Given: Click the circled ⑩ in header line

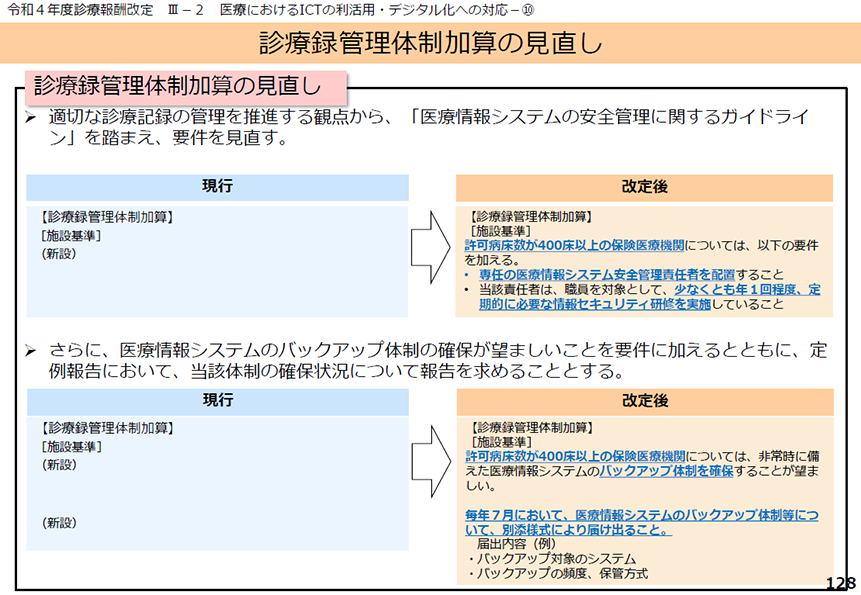Looking at the screenshot, I should 528,10.
